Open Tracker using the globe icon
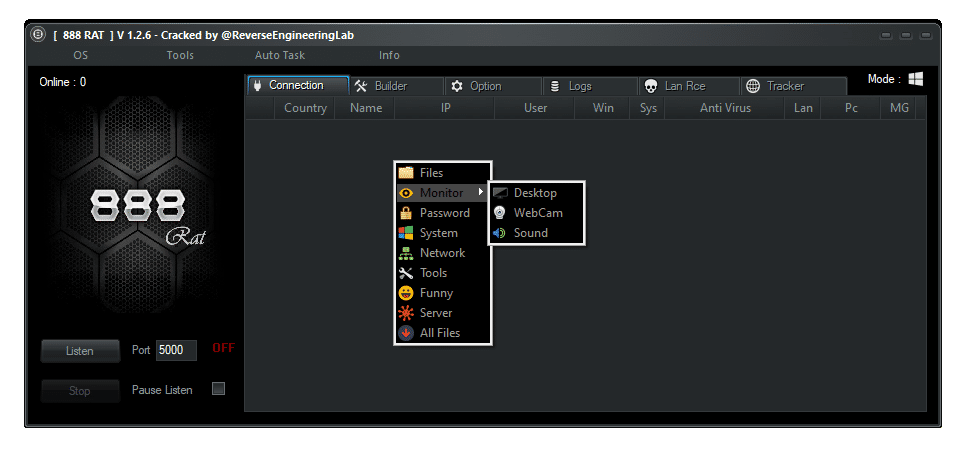 click(x=753, y=86)
